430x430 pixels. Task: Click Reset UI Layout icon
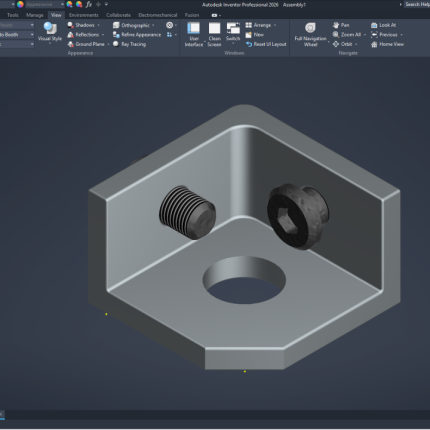(249, 44)
